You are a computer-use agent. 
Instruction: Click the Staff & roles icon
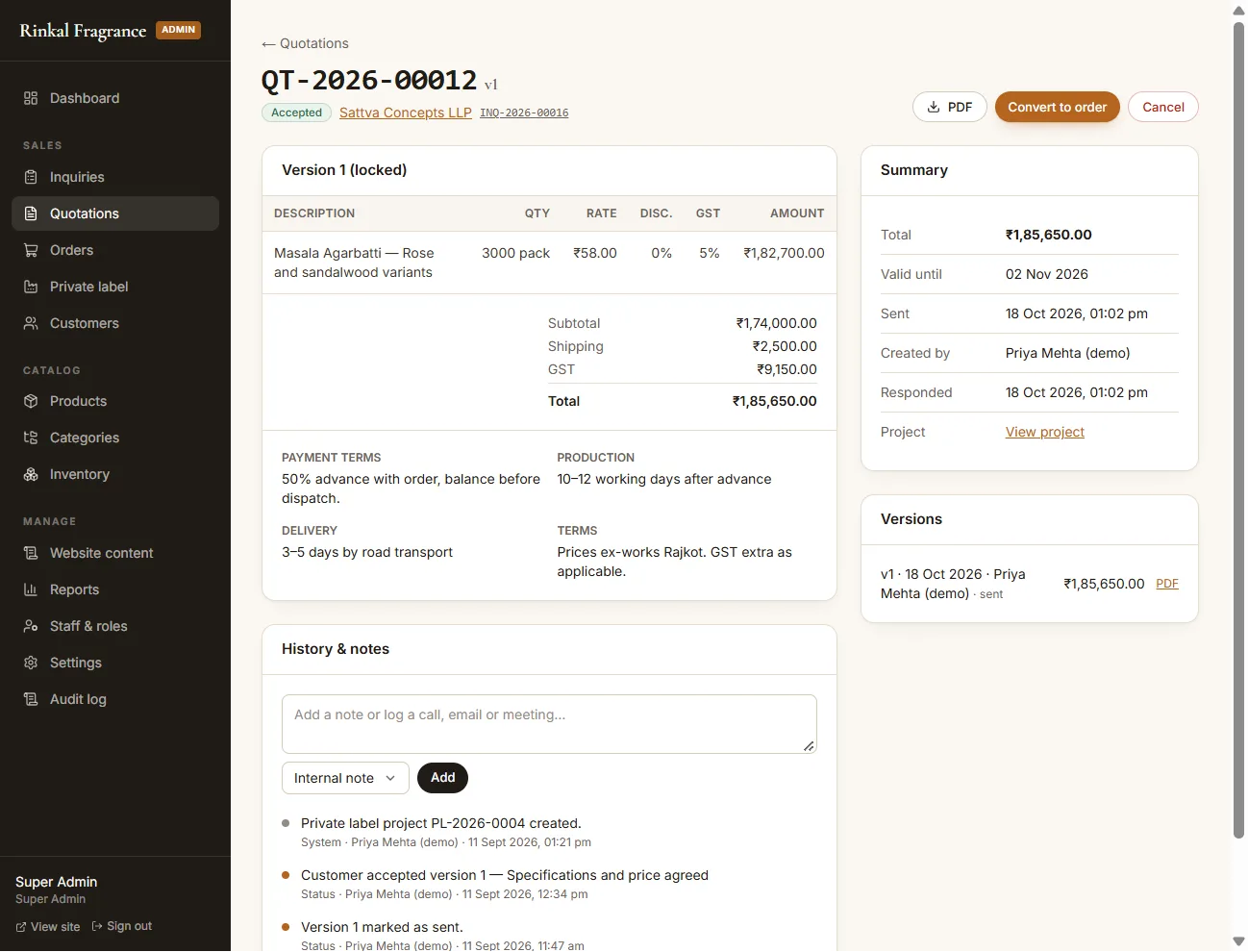(31, 626)
